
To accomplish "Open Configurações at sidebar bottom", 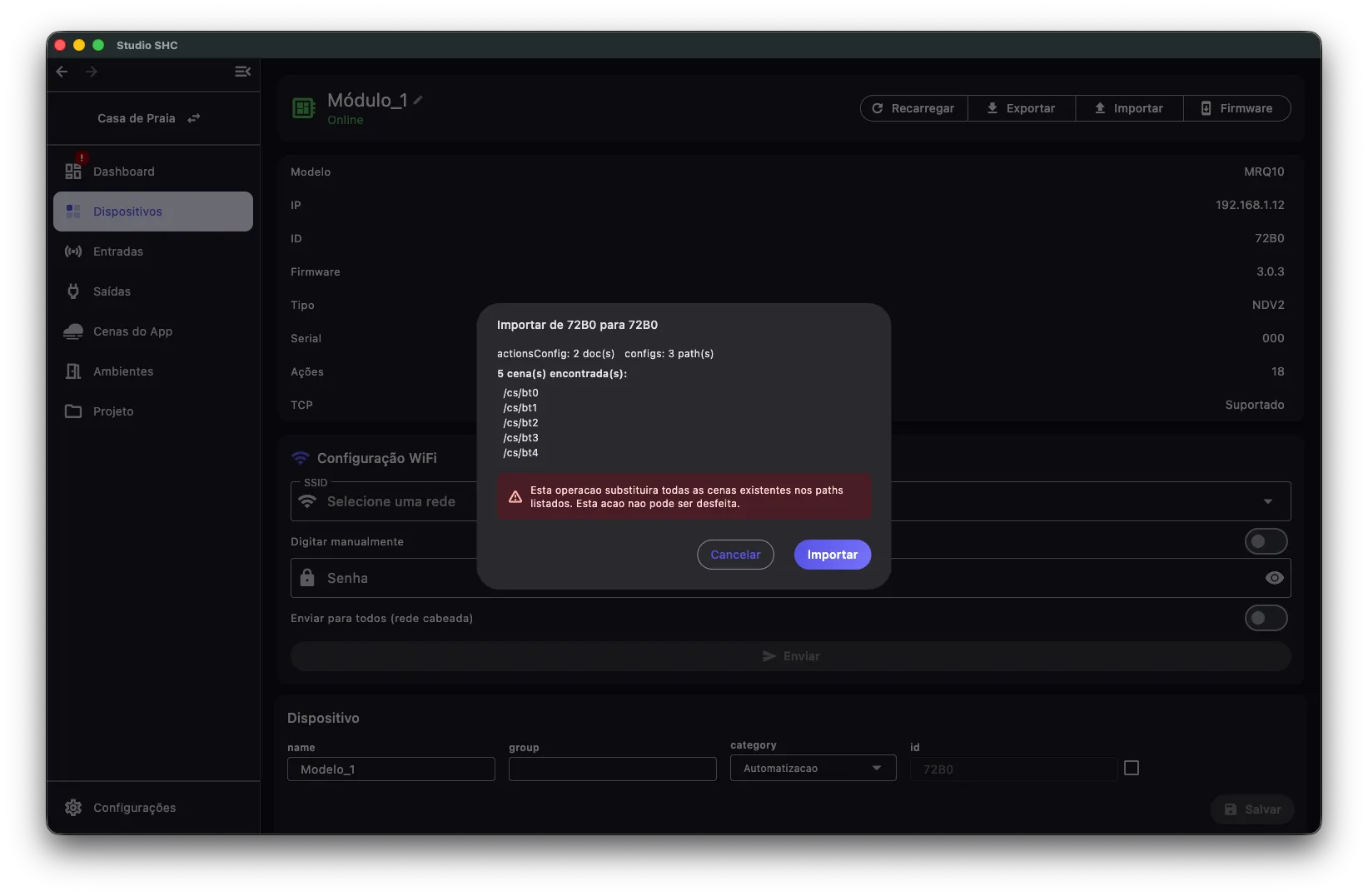I will point(153,808).
